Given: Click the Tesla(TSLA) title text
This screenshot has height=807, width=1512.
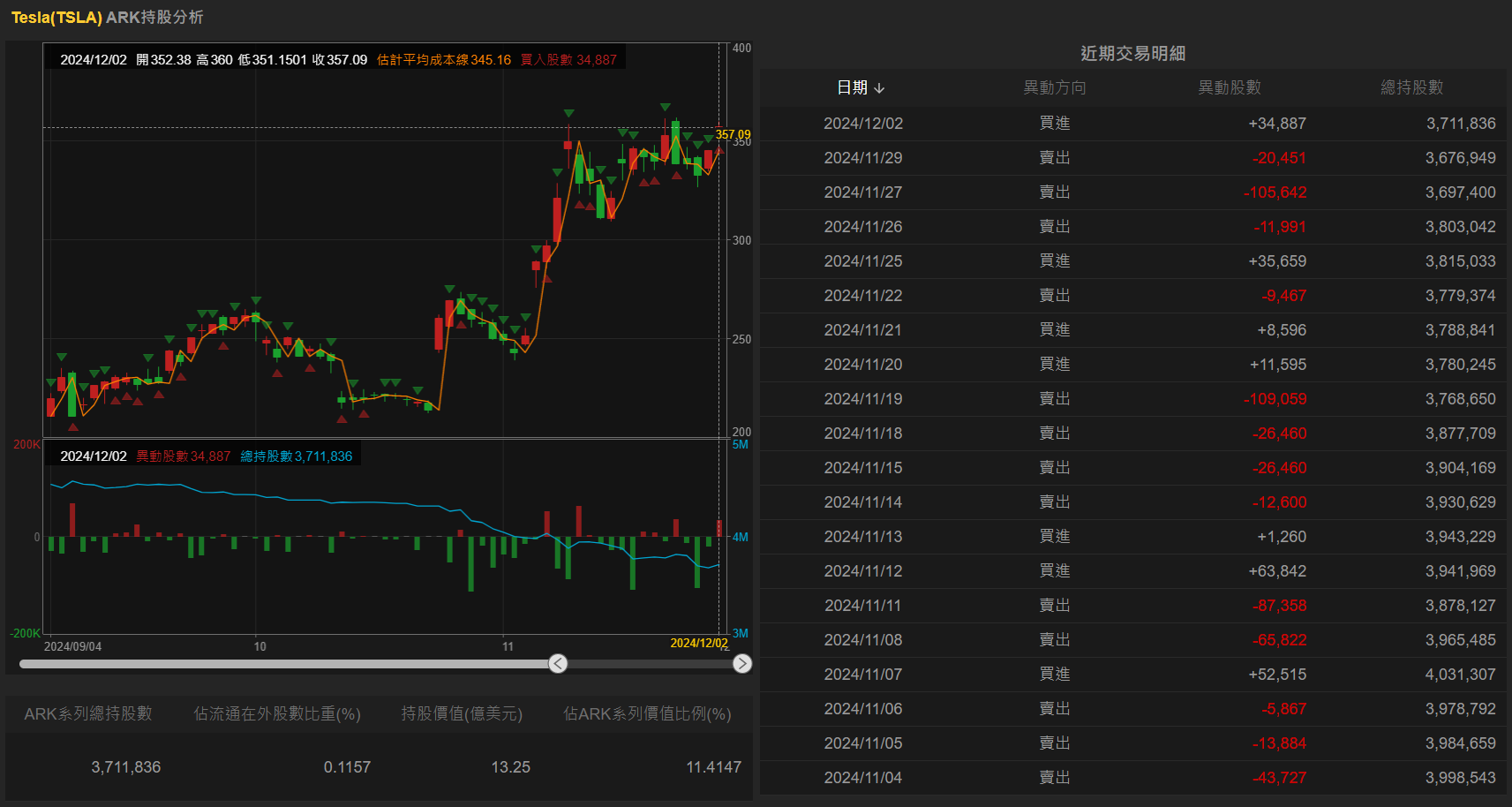Looking at the screenshot, I should [56, 18].
